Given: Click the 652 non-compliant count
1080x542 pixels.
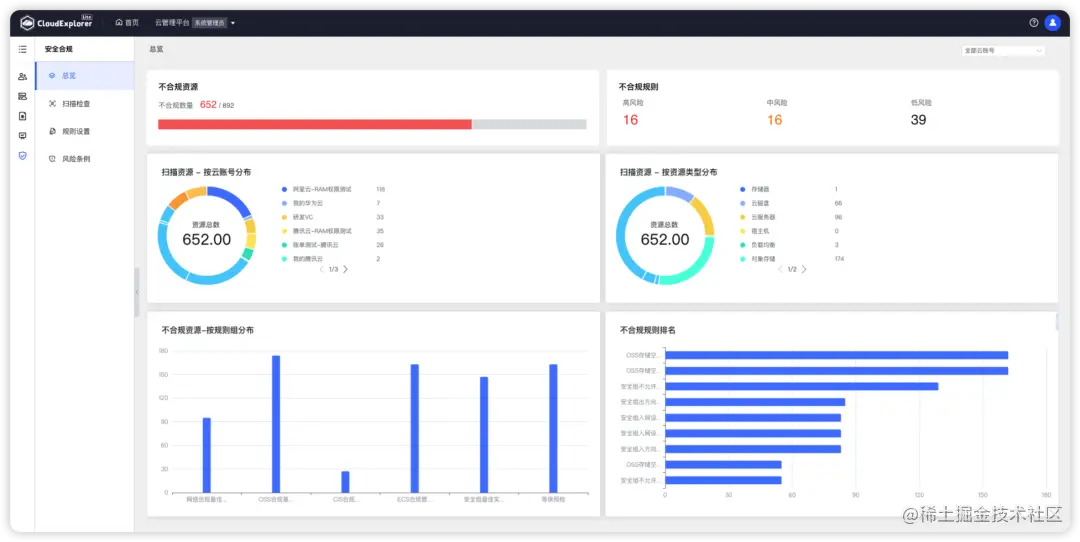Looking at the screenshot, I should [208, 105].
